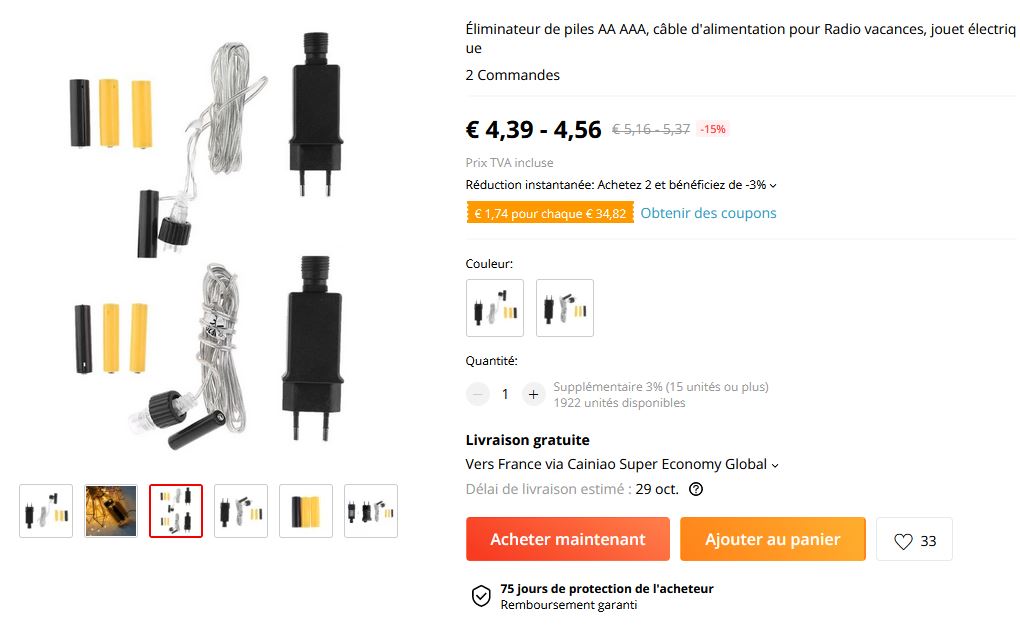Image resolution: width=1020 pixels, height=625 pixels.
Task: Select the currently highlighted third thumbnail
Action: click(176, 511)
